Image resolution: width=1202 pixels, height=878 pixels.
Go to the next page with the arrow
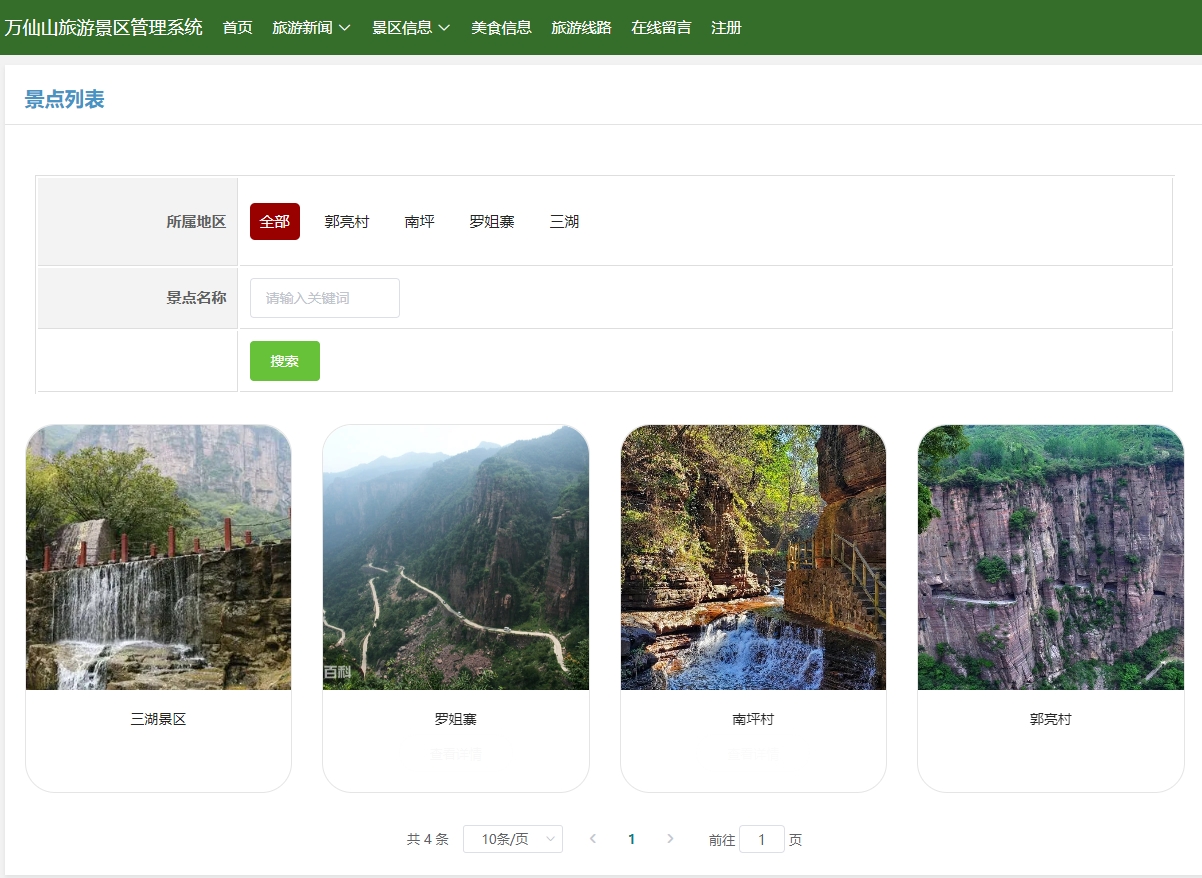(x=670, y=839)
